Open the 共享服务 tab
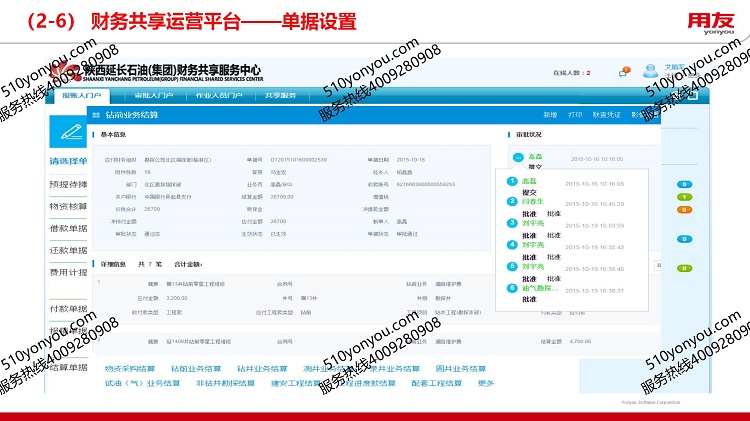Viewport: 750px width, 421px height. (x=281, y=95)
